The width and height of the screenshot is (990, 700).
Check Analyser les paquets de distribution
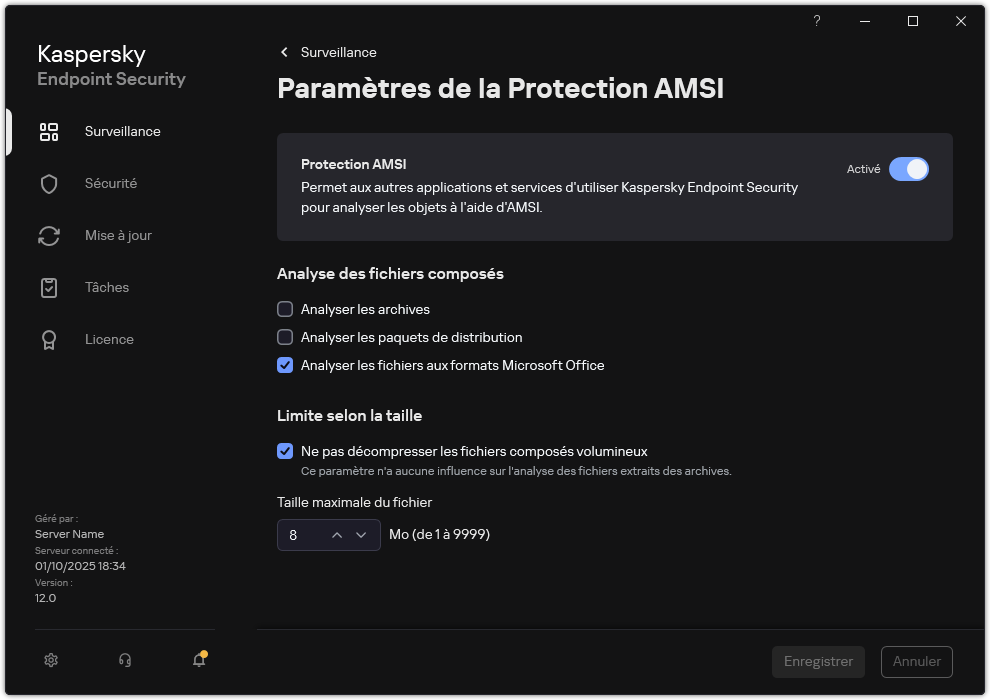[x=285, y=337]
